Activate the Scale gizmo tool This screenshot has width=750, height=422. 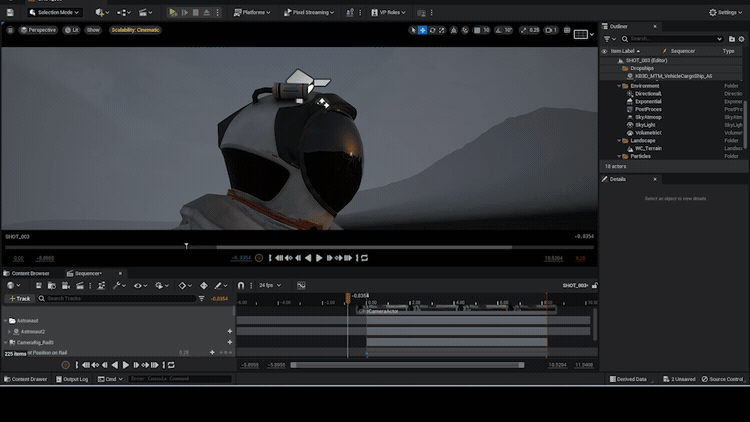441,30
